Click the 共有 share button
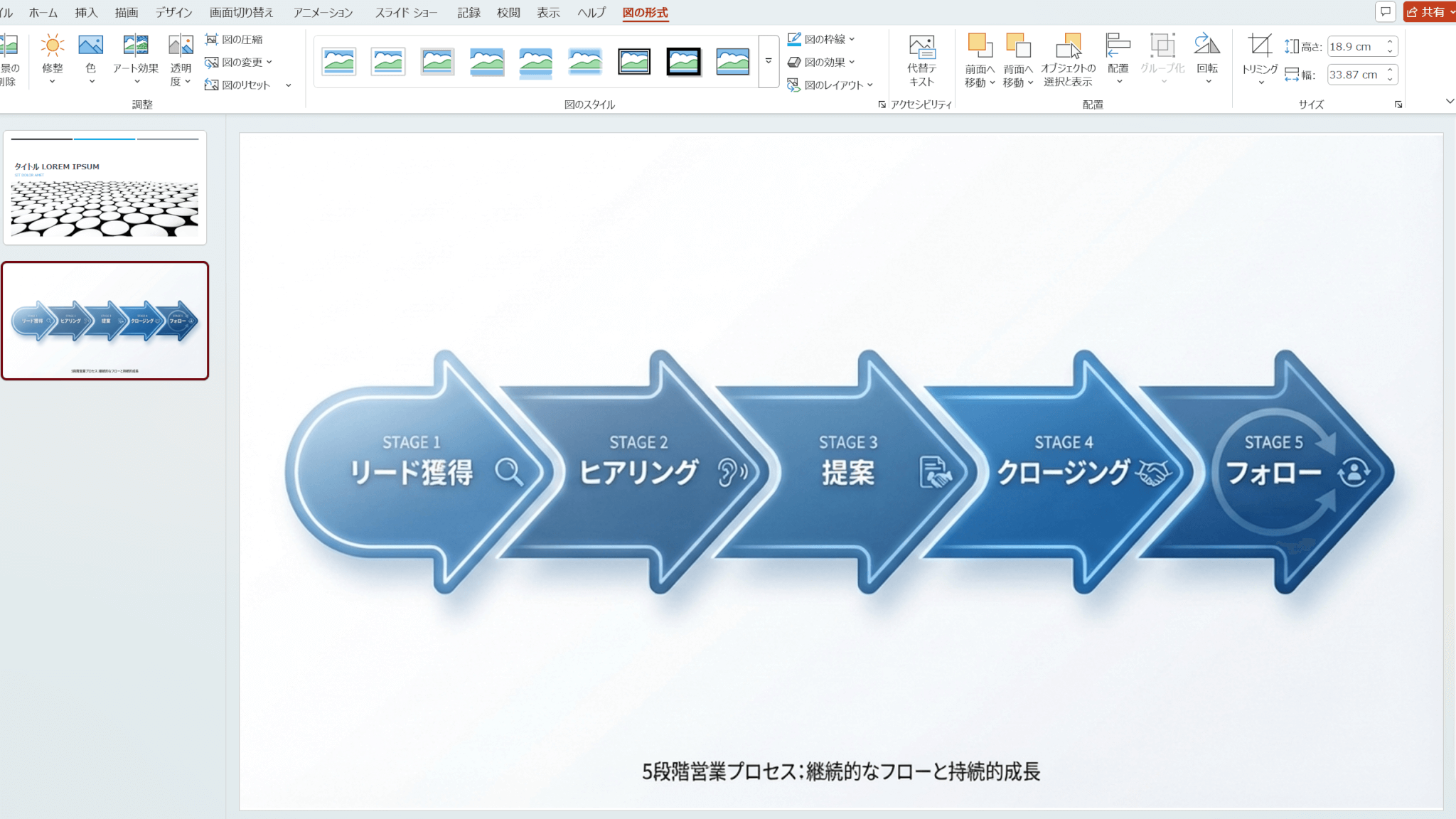This screenshot has width=1456, height=819. pyautogui.click(x=1427, y=12)
